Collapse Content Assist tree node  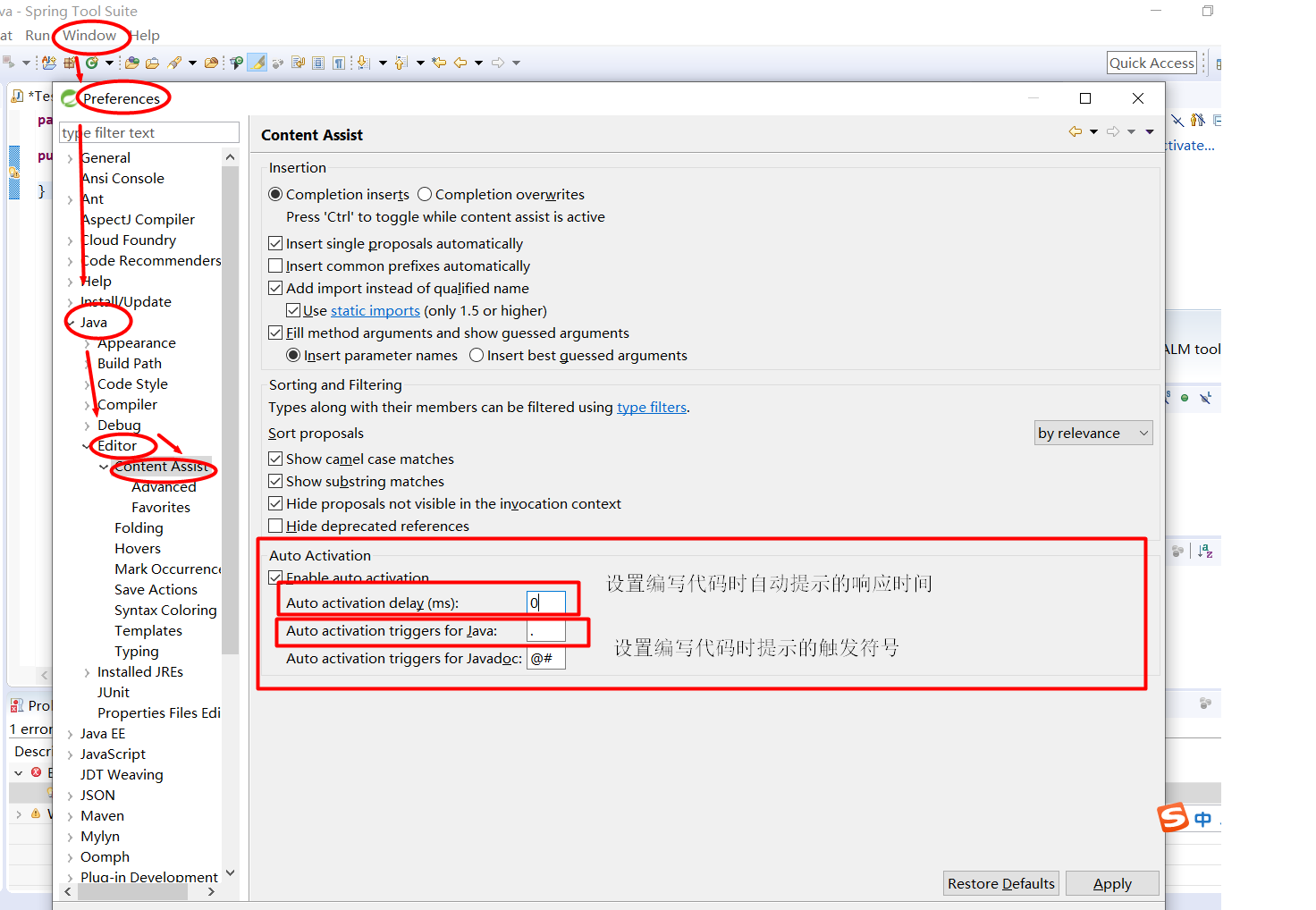coord(104,467)
